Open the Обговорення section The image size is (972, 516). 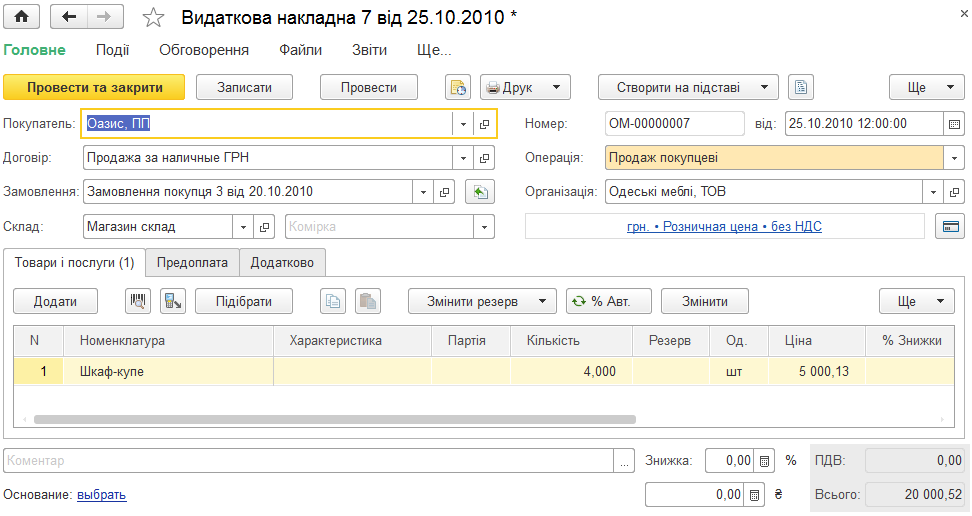point(204,50)
